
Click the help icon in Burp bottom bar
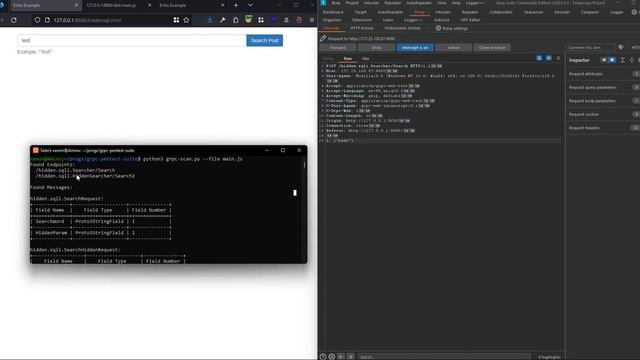pos(323,357)
